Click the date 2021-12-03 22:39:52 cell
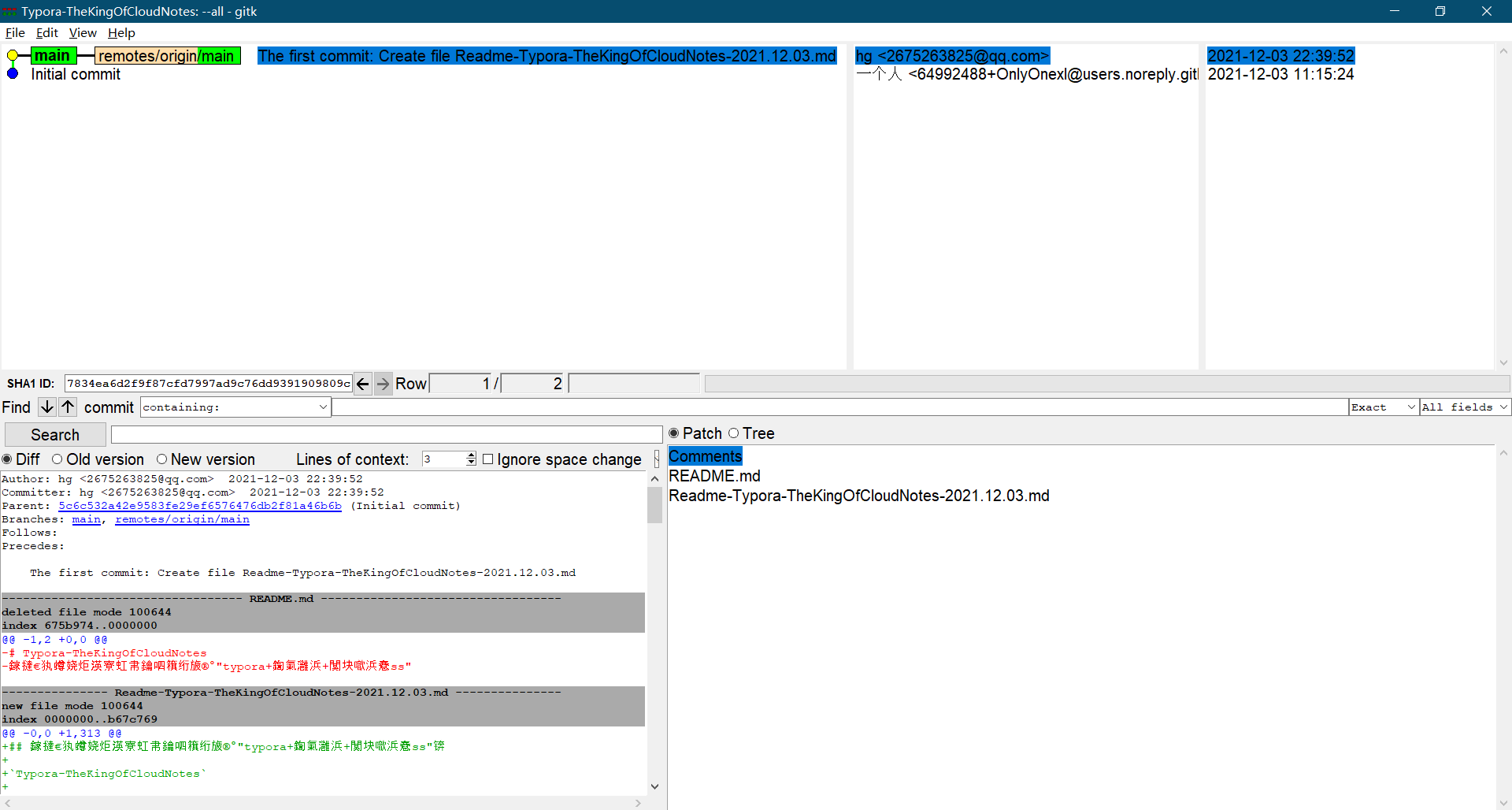Image resolution: width=1512 pixels, height=810 pixels. [x=1280, y=56]
